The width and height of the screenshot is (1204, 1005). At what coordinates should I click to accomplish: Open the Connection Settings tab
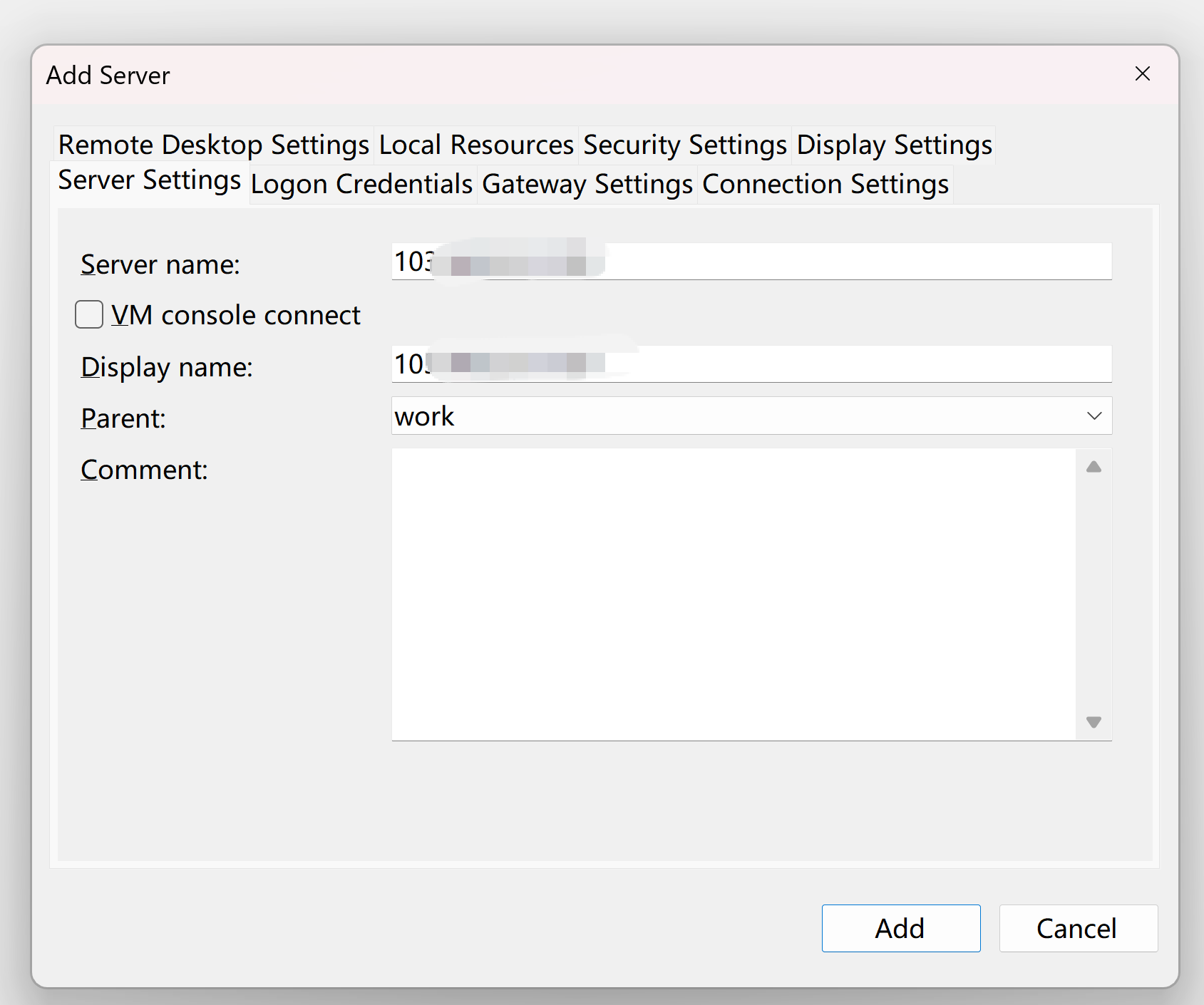click(825, 184)
